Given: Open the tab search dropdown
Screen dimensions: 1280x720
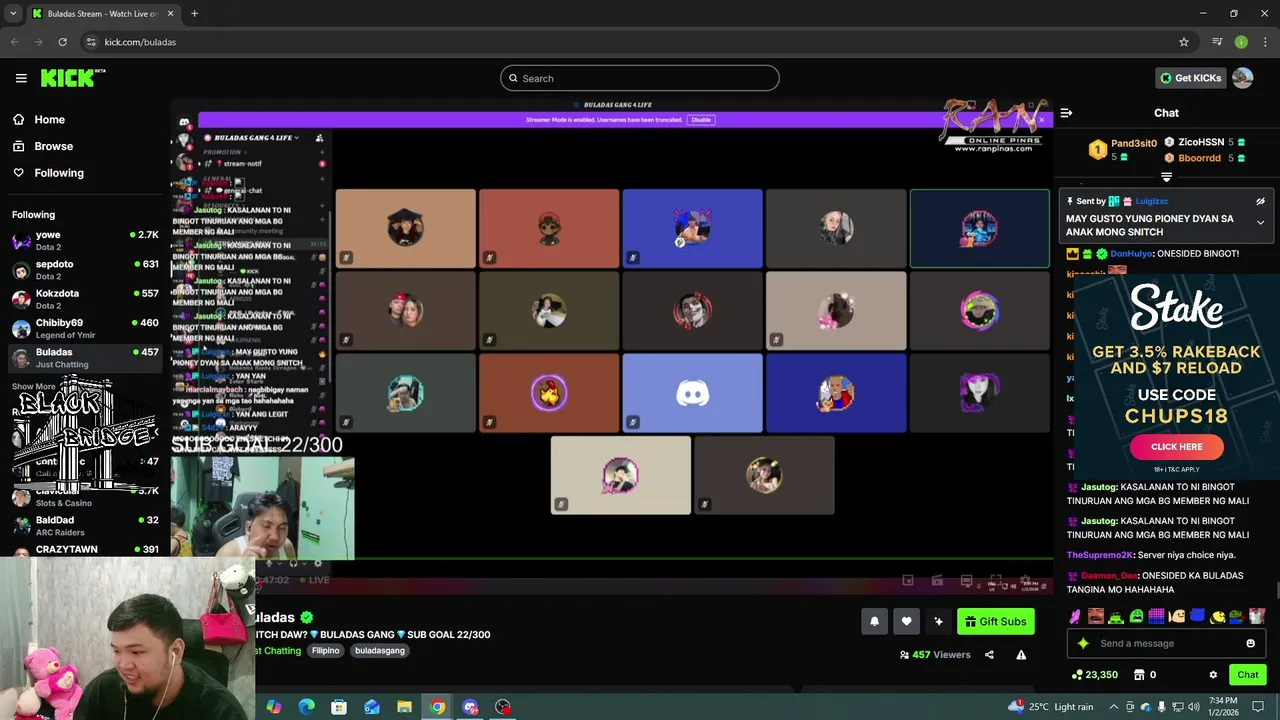Looking at the screenshot, I should coord(13,14).
